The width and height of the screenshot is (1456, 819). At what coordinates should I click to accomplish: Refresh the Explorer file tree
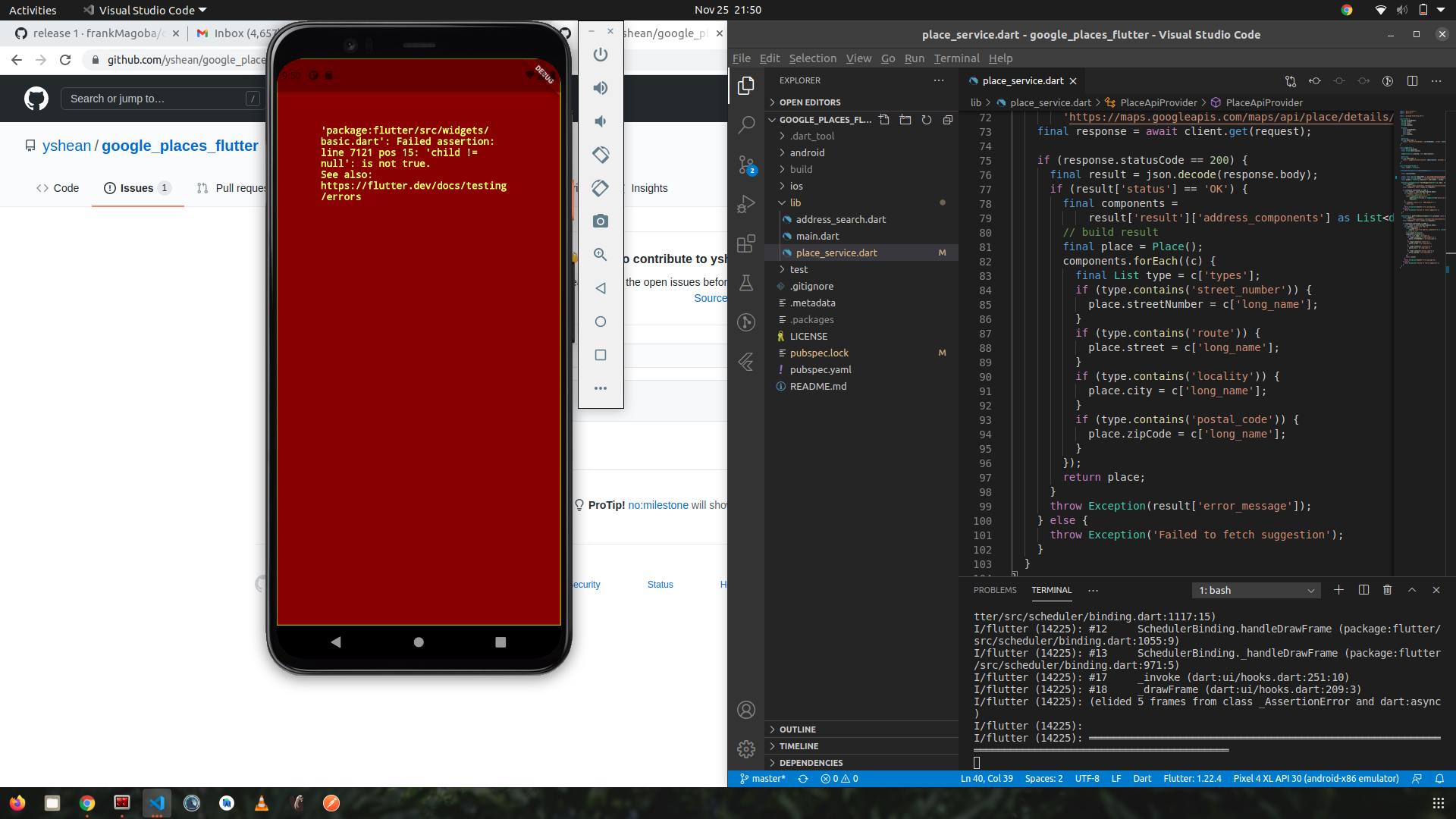tap(927, 119)
